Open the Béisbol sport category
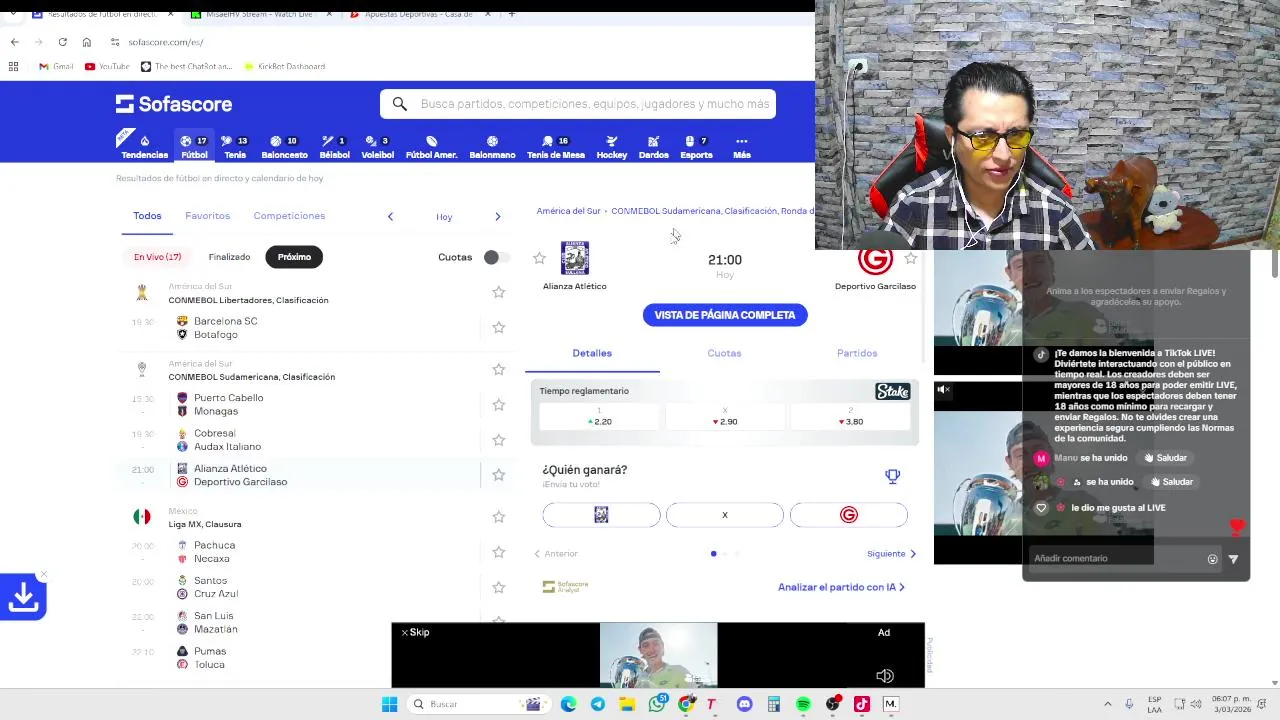The image size is (1280, 720). click(334, 147)
